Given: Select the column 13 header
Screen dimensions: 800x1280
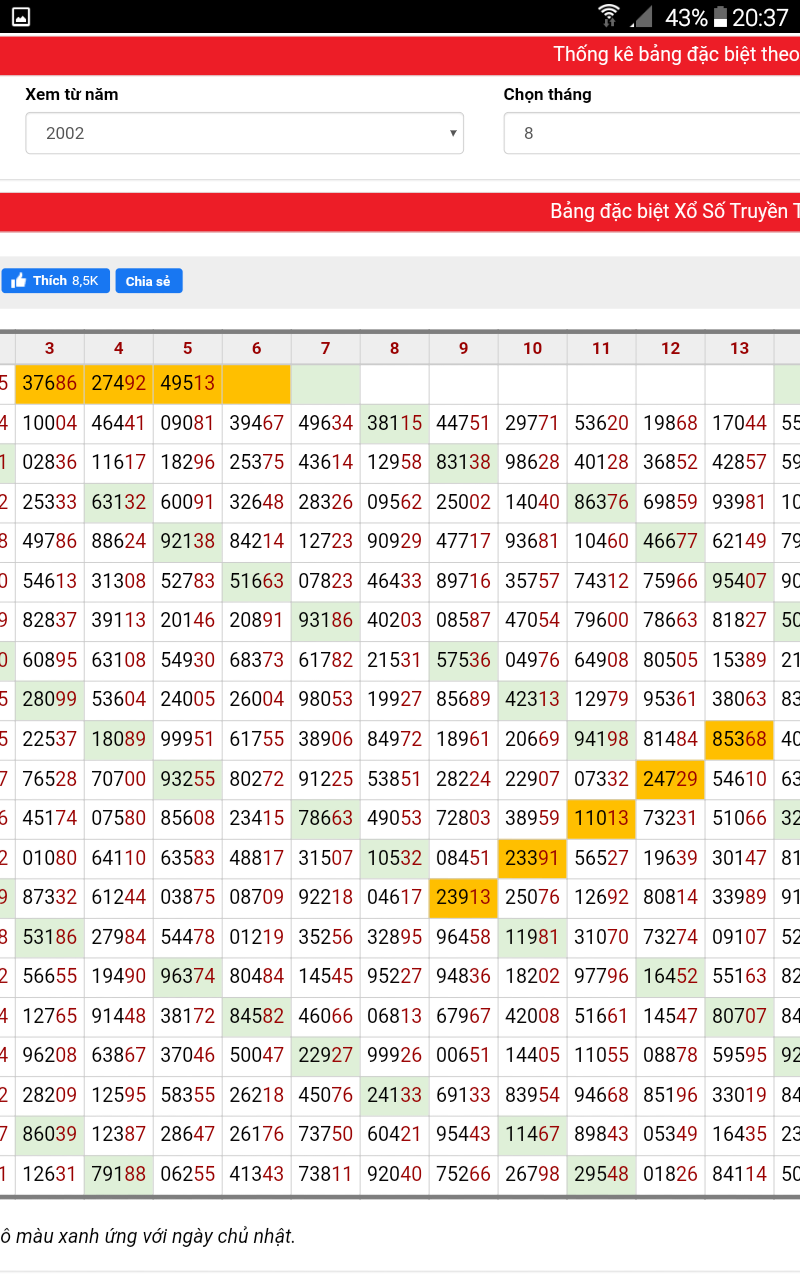Looking at the screenshot, I should 739,348.
